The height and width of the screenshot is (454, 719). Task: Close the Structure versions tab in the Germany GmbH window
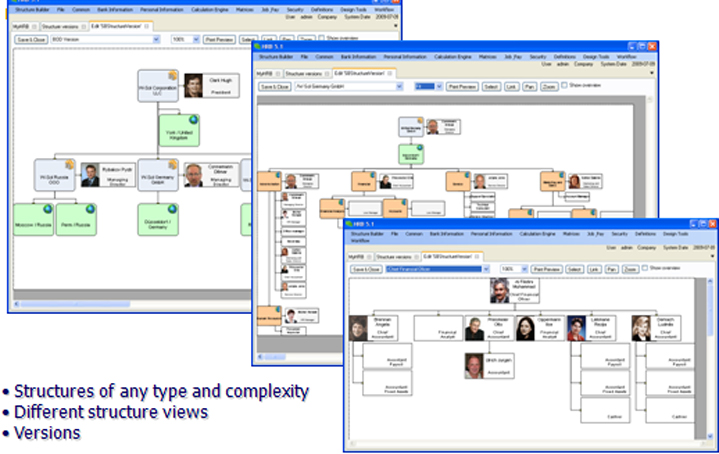[x=327, y=74]
